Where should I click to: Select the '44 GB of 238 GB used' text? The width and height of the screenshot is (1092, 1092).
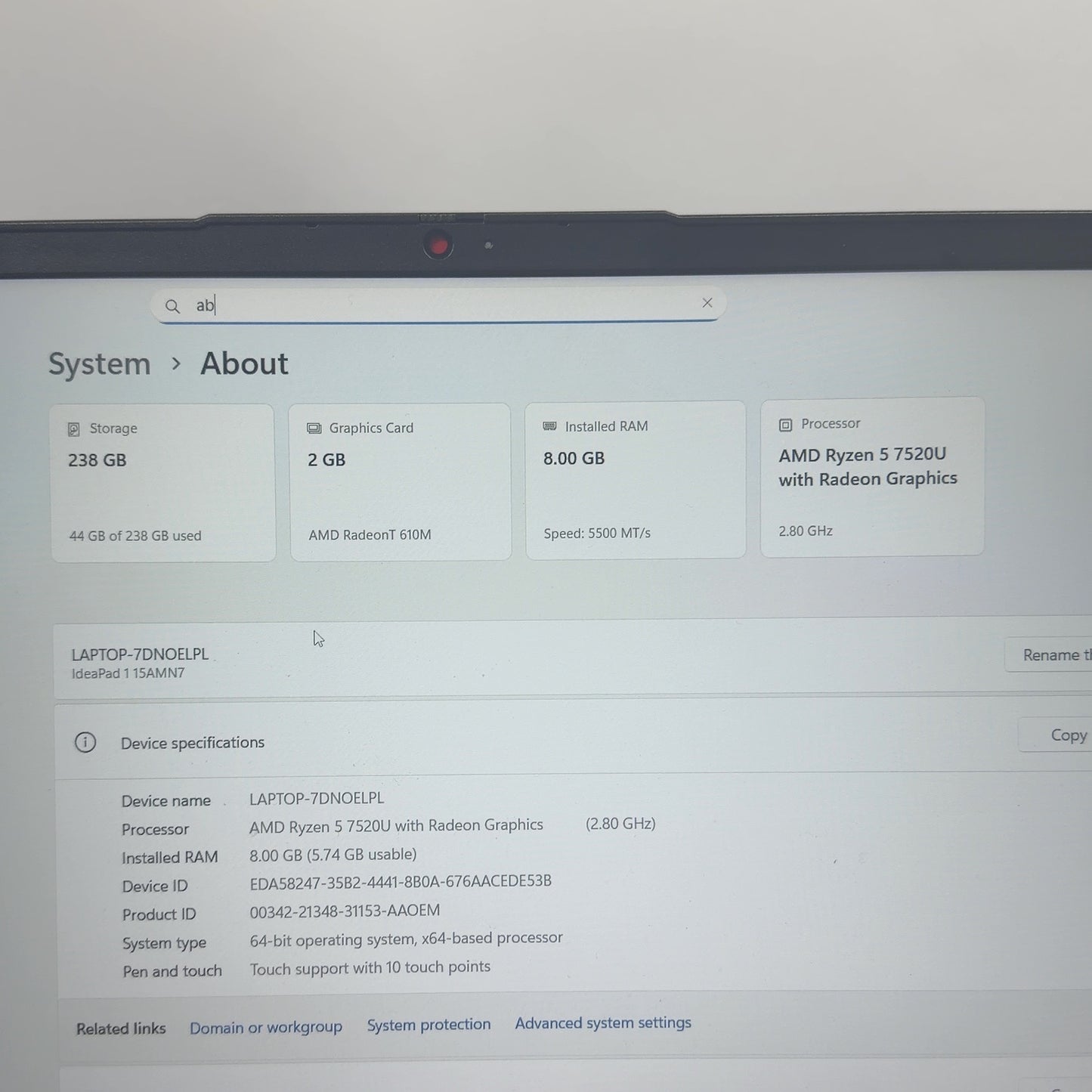click(135, 536)
